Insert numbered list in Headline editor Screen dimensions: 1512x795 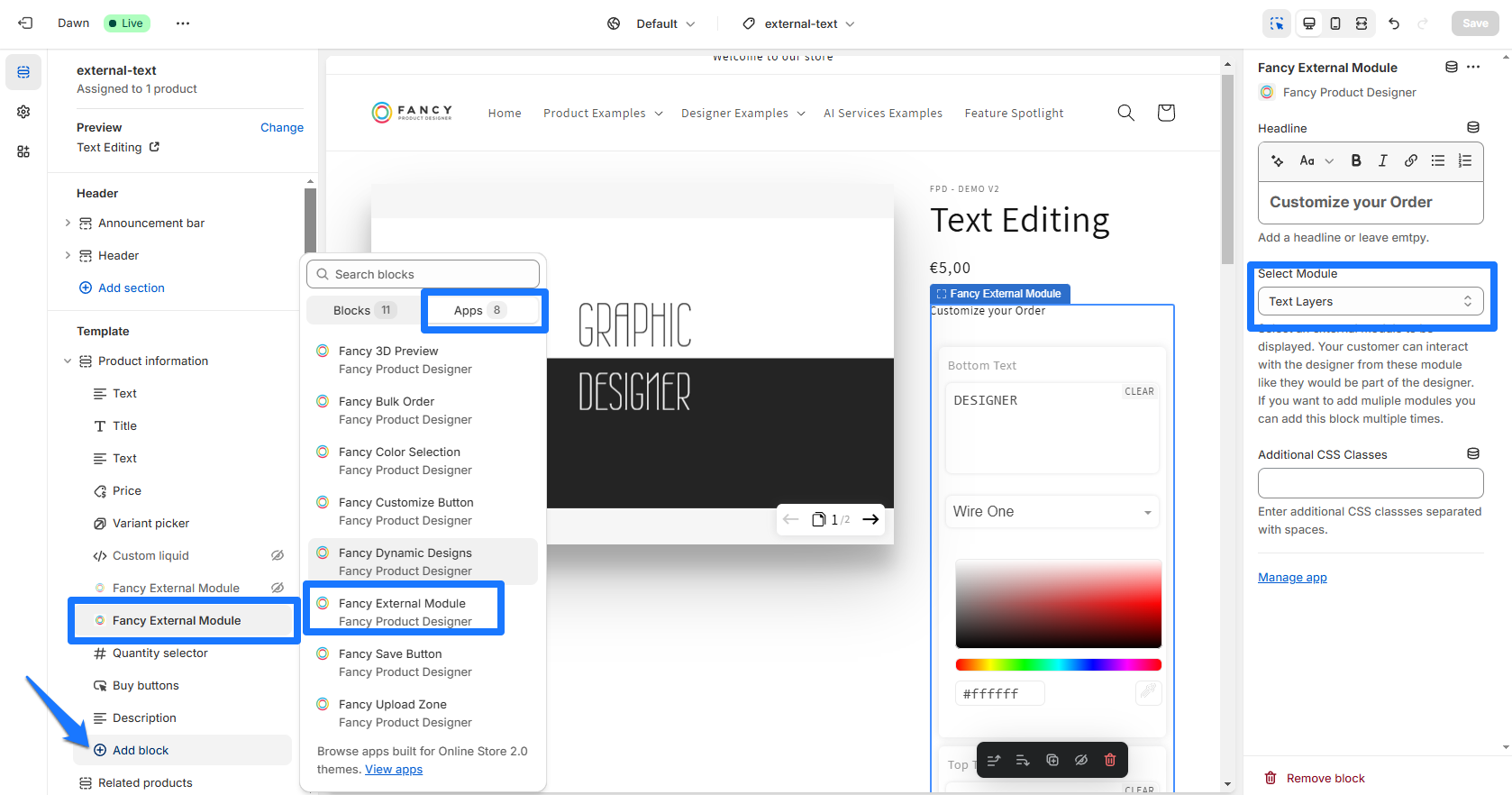pos(1465,160)
